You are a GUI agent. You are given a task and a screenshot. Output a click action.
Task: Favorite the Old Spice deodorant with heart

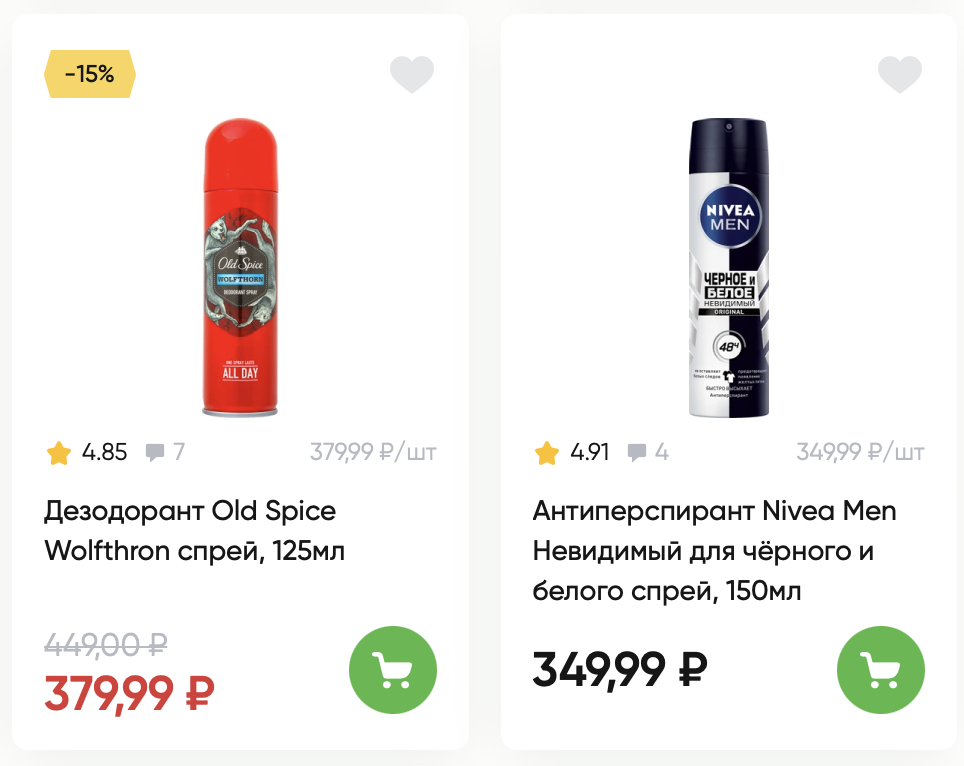(412, 75)
